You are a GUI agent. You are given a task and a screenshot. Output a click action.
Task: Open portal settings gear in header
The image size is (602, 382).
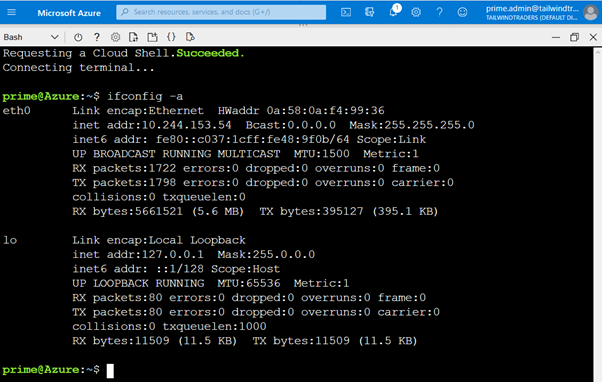pos(416,13)
